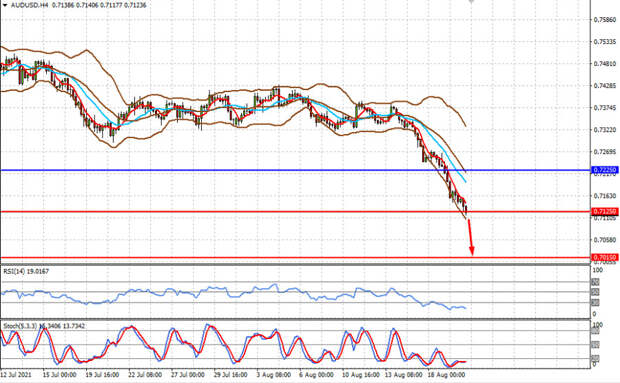
Task: Click the 3 Aug 08:00 time label
Action: click(x=273, y=374)
